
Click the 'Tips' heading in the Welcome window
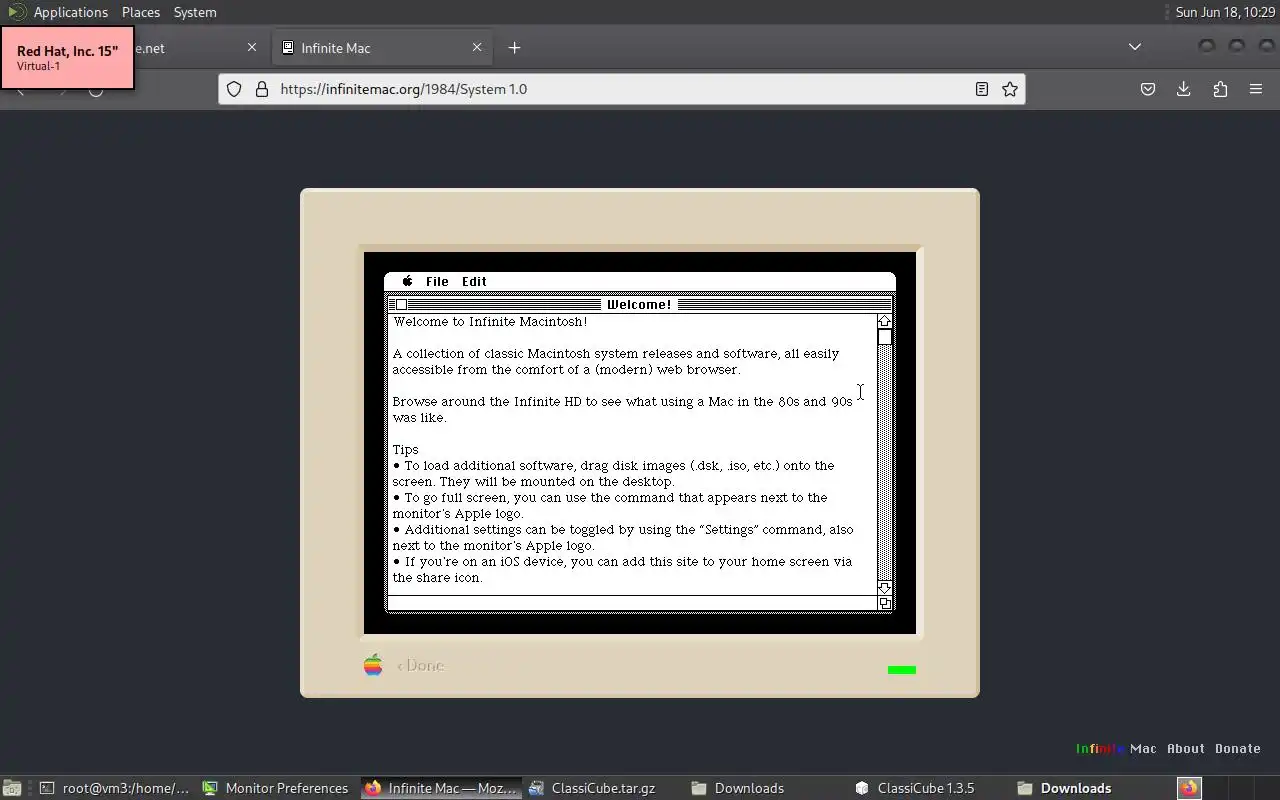(x=405, y=450)
